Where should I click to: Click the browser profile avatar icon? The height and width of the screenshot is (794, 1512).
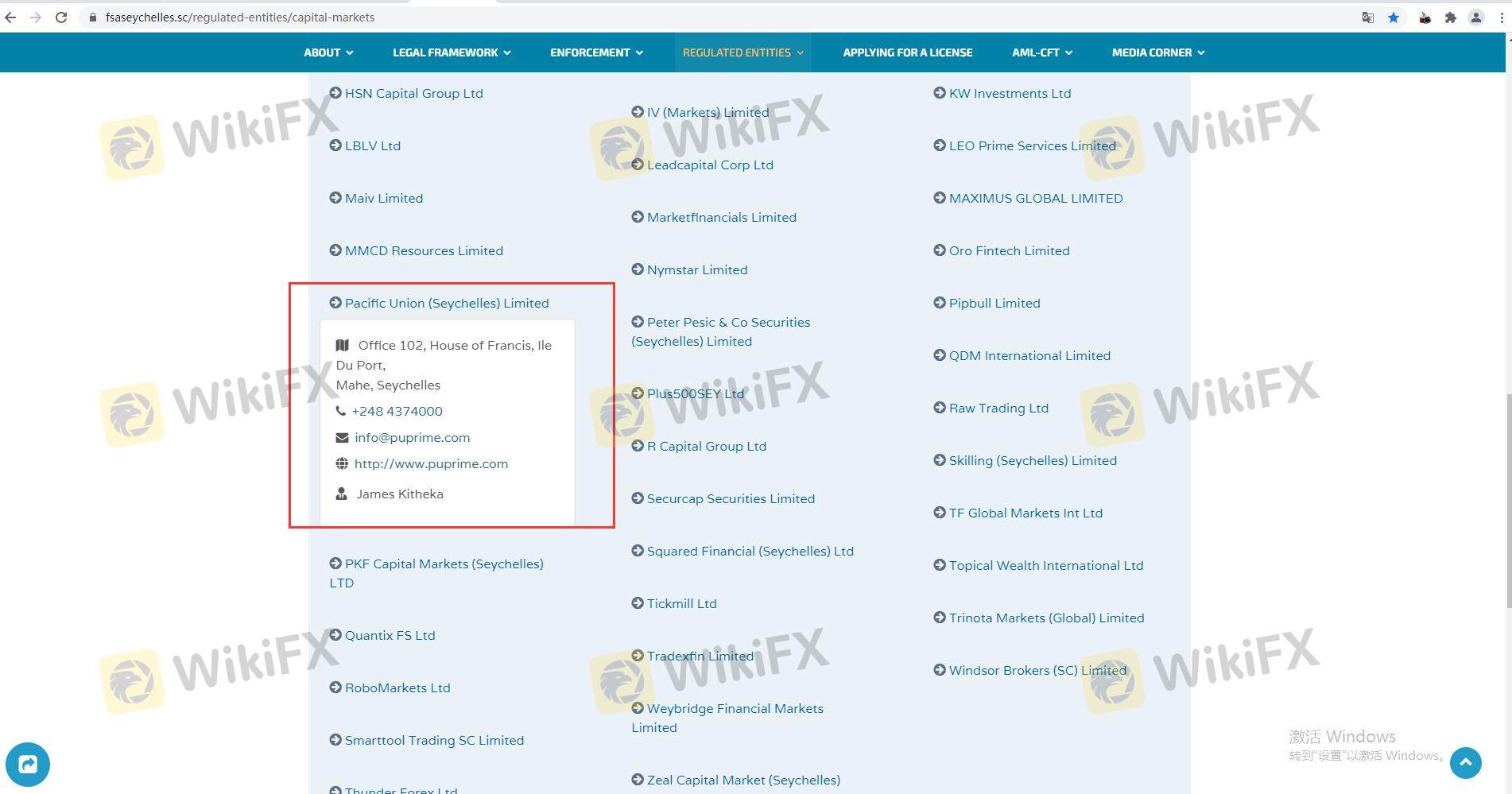1476,17
